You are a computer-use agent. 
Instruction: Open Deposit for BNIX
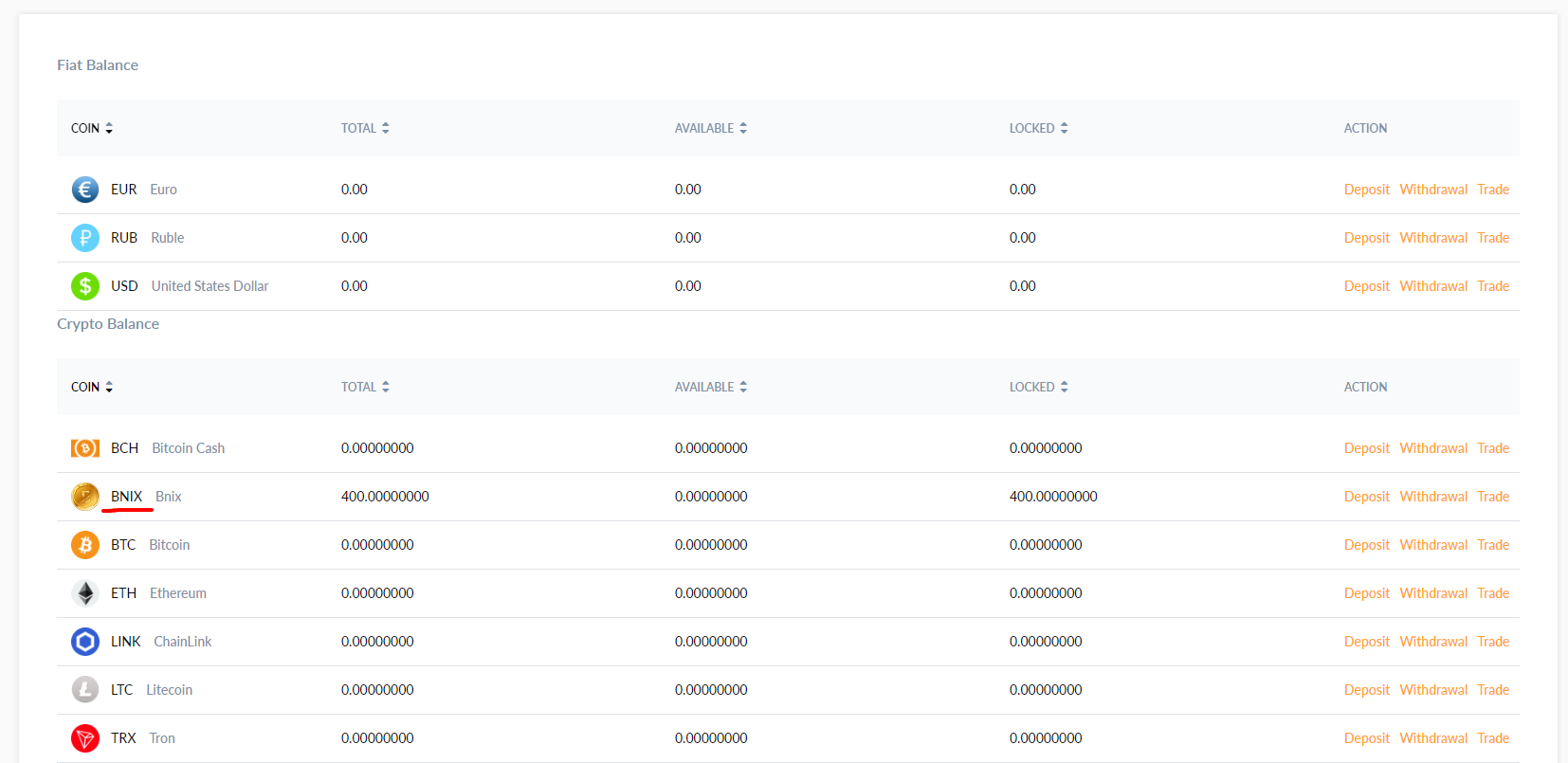coord(1367,497)
